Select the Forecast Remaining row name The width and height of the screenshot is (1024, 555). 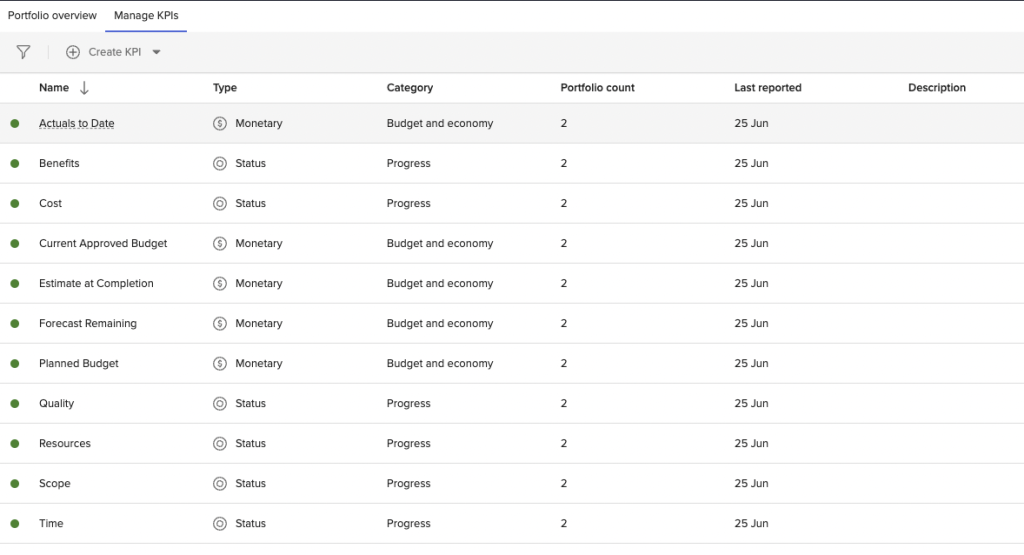(x=88, y=324)
